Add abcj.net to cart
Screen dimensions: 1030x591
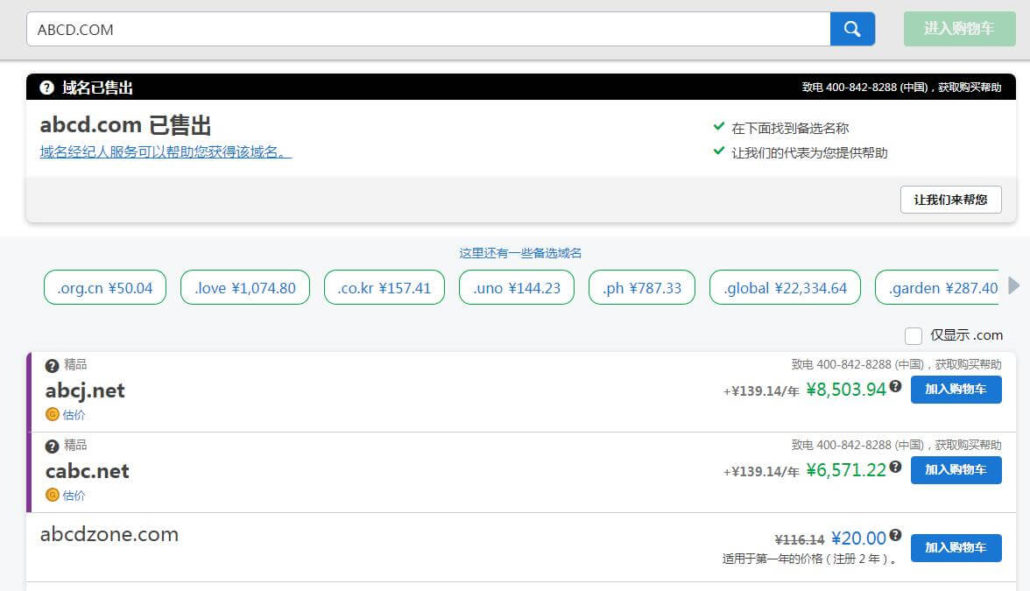click(x=955, y=389)
